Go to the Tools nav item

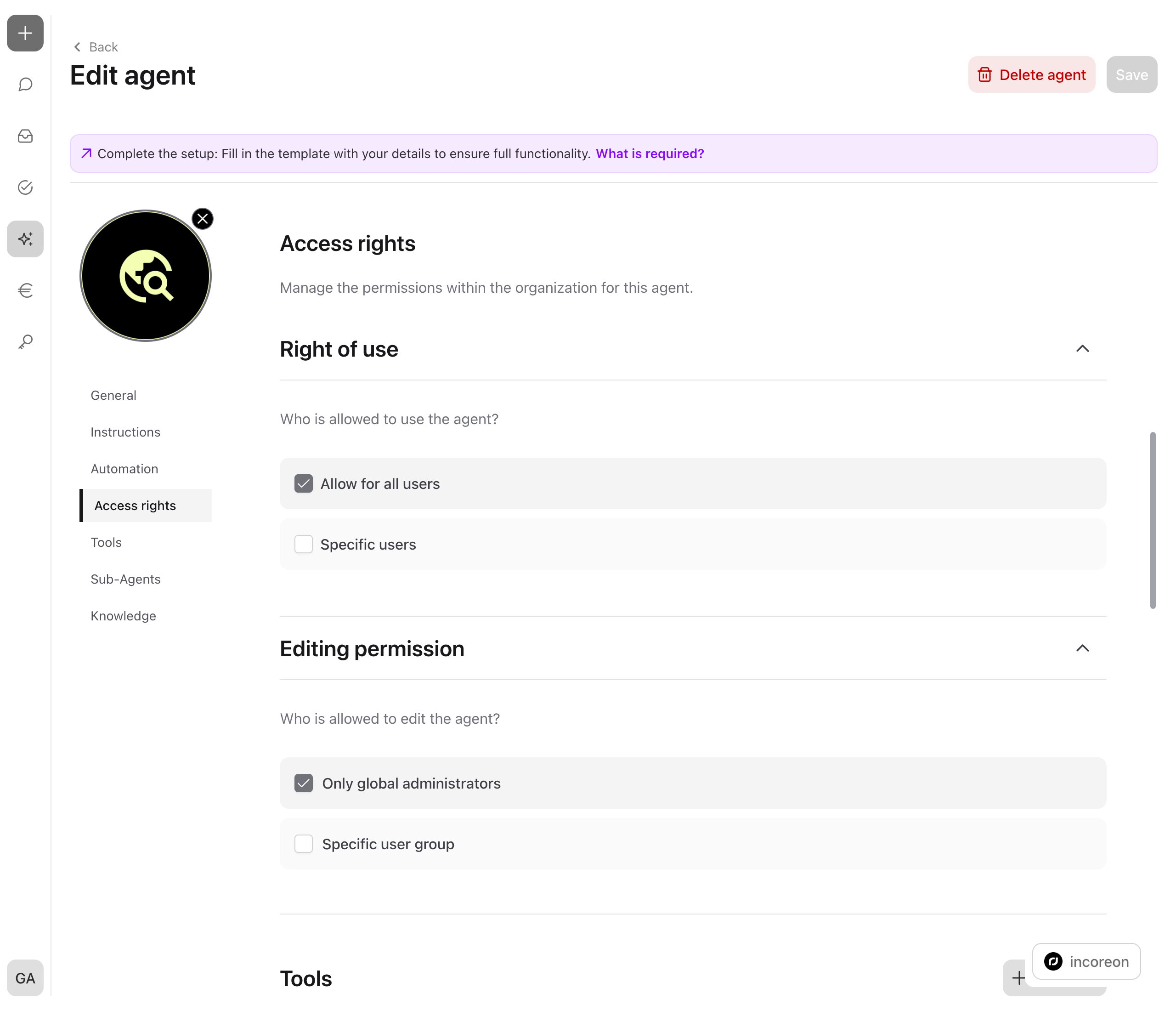[x=106, y=543]
